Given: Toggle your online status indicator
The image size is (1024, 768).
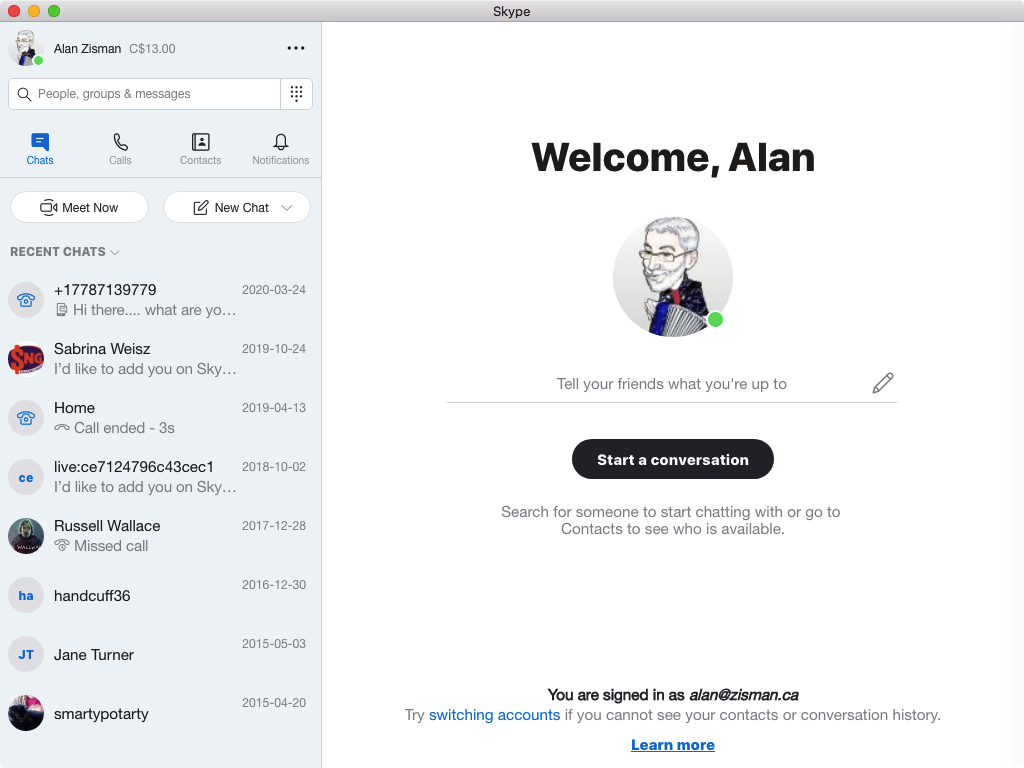Looking at the screenshot, I should 38,58.
